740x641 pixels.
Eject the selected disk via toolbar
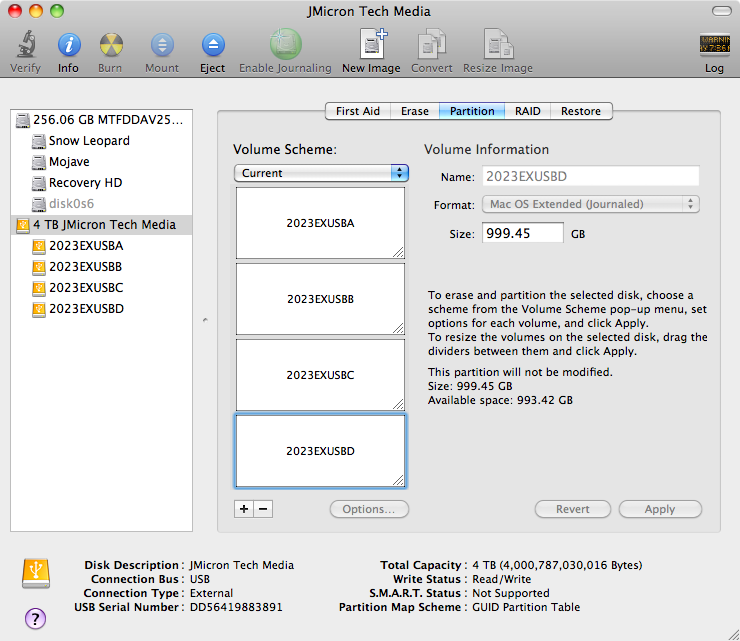213,45
